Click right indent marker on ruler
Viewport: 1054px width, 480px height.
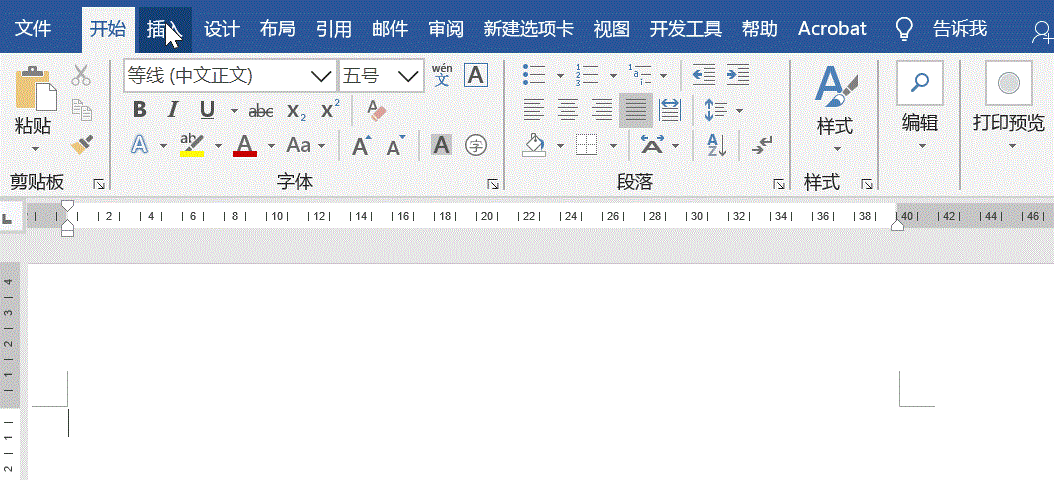point(897,225)
